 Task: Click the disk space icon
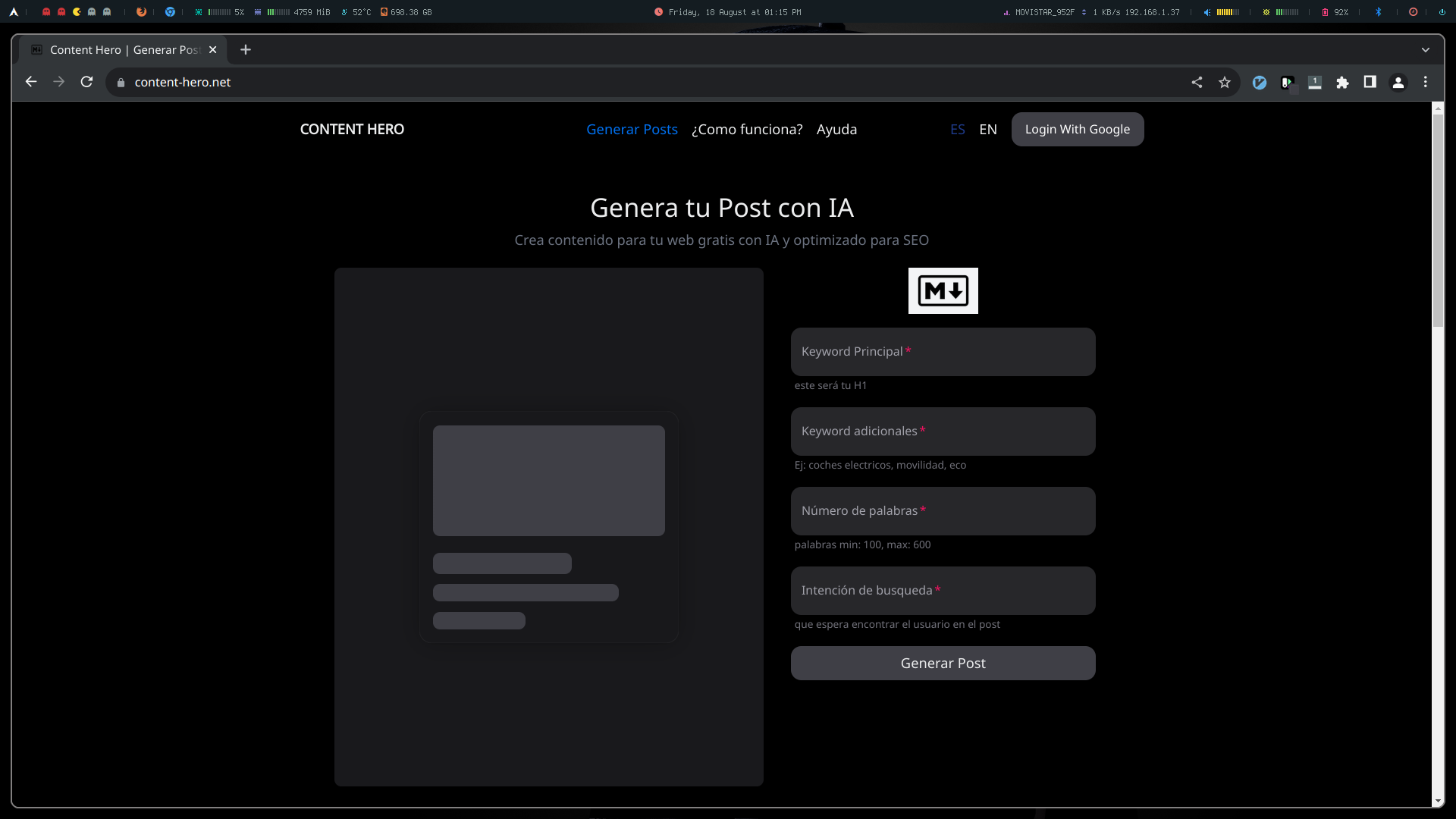coord(384,12)
